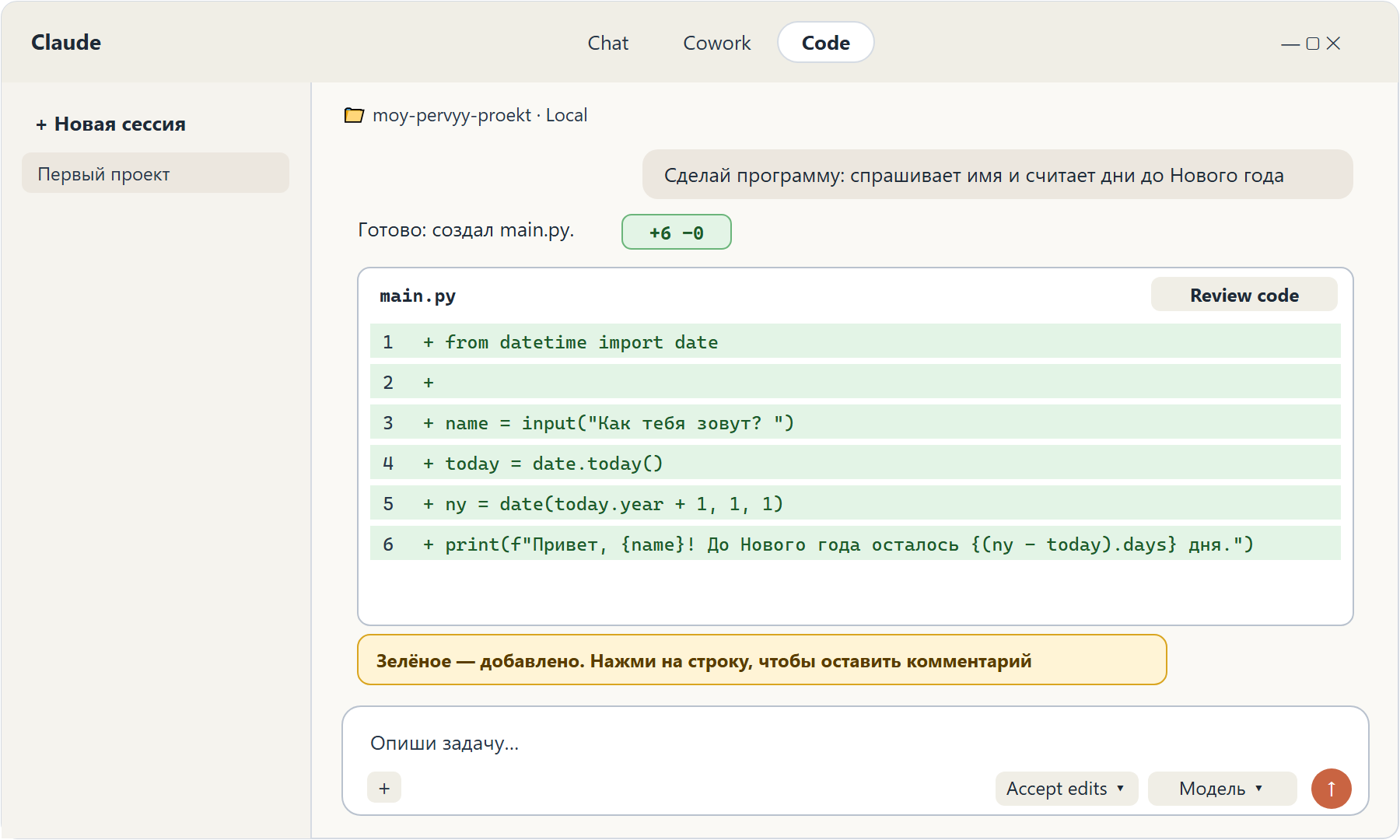Click line 6 with the print statement
This screenshot has height=840, width=1400.
point(855,544)
